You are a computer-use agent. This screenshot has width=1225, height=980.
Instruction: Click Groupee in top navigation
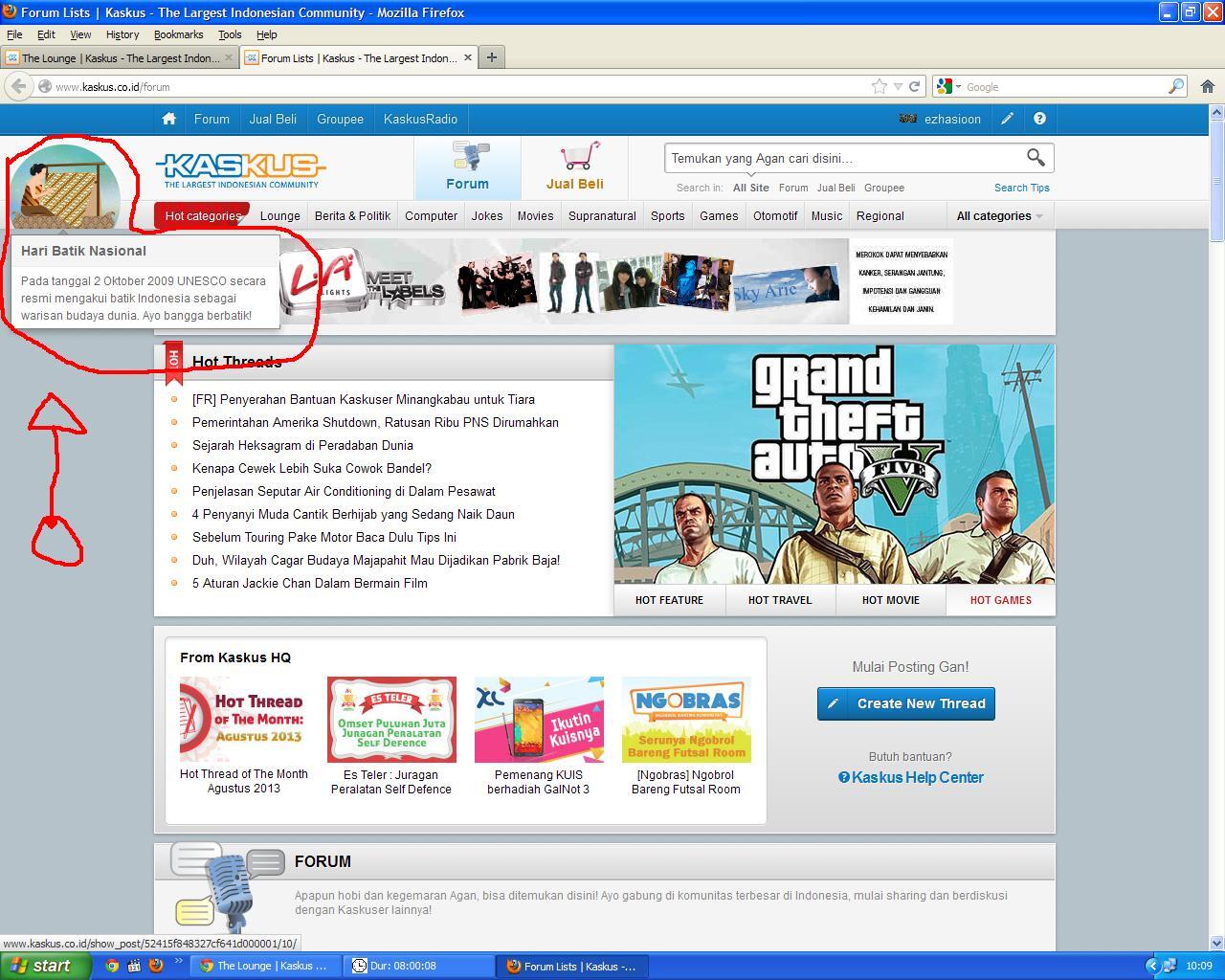(340, 119)
